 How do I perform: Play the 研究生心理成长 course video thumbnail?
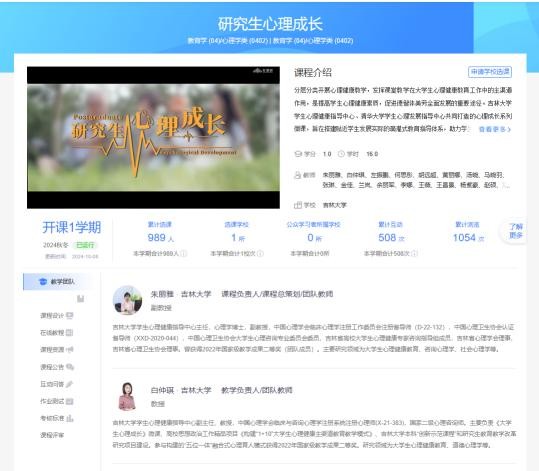tap(153, 138)
